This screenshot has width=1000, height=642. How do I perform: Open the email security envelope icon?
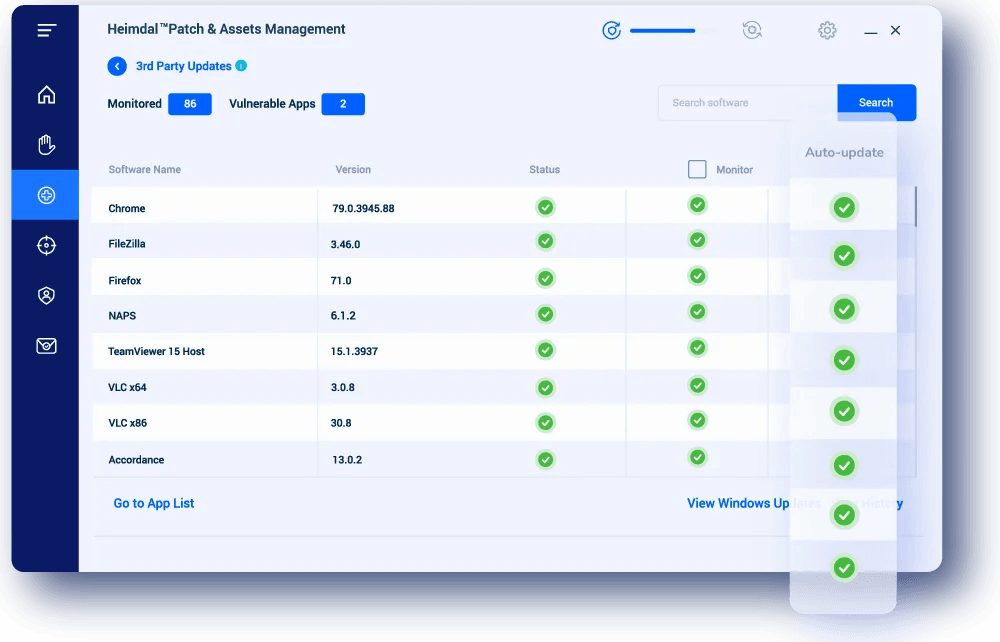[46, 346]
